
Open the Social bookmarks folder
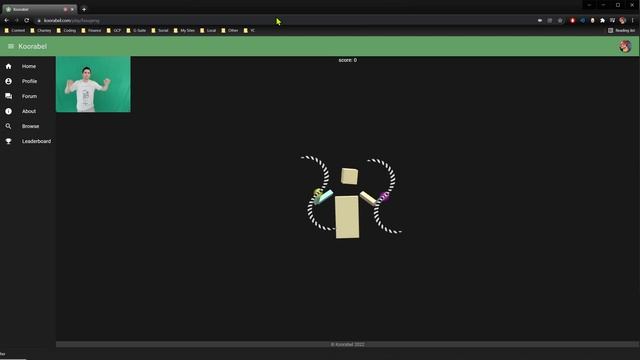pyautogui.click(x=160, y=31)
